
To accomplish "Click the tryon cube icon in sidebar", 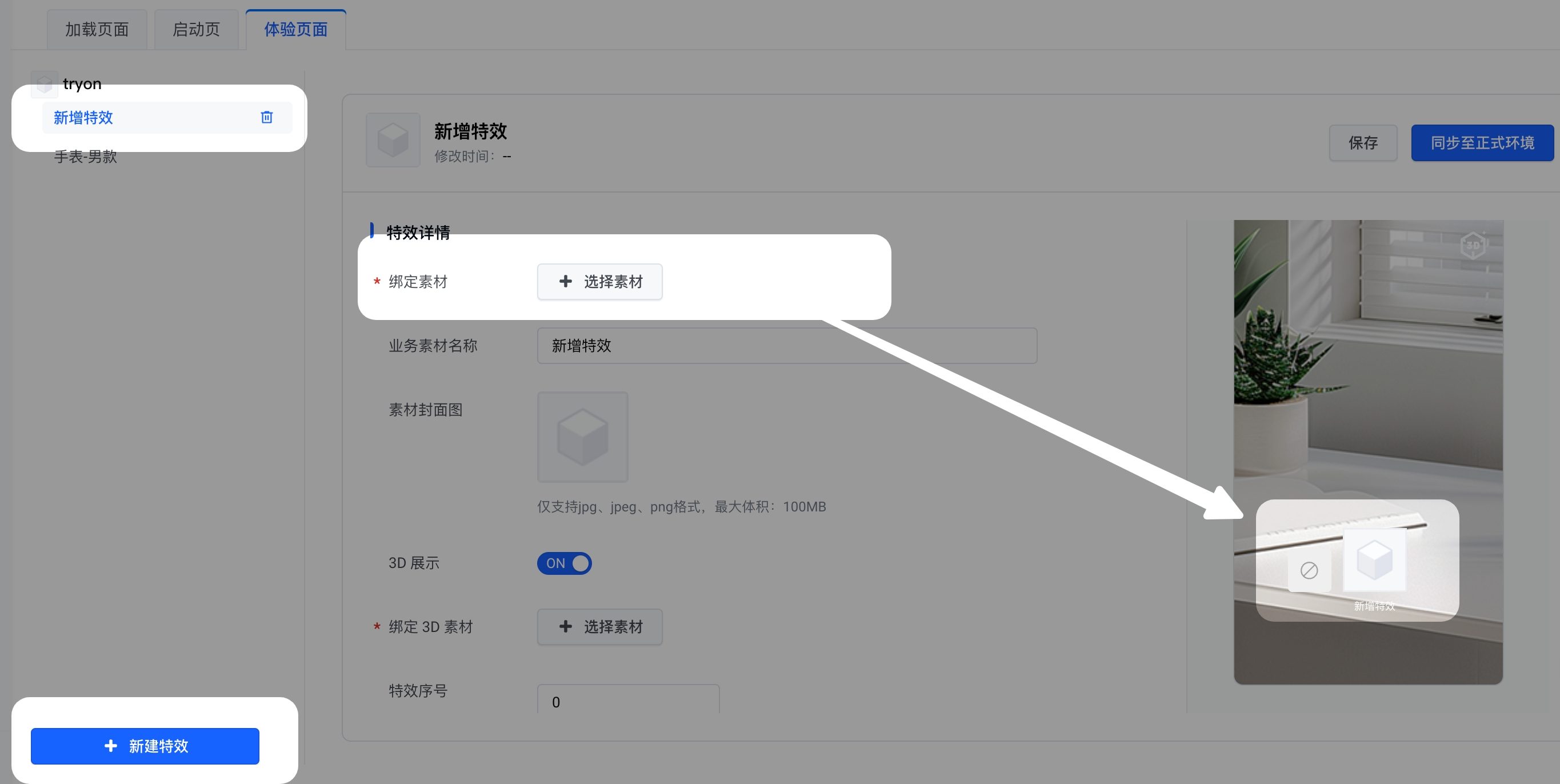I will click(x=44, y=83).
